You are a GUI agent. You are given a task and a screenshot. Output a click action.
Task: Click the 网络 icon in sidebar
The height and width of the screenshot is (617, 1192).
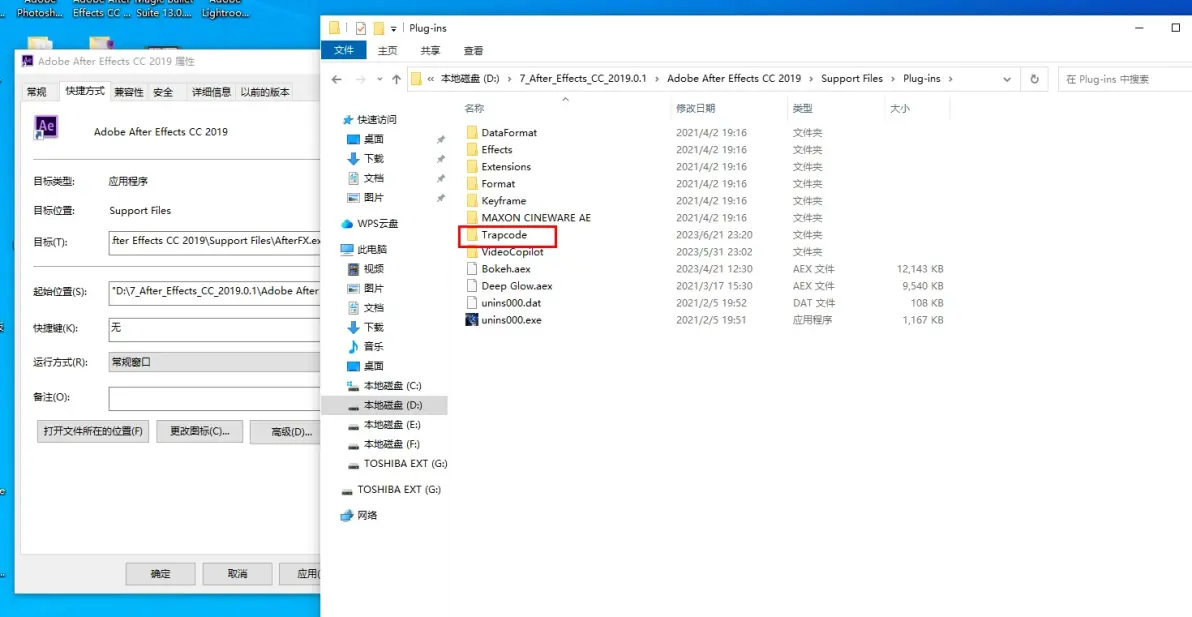coord(347,515)
